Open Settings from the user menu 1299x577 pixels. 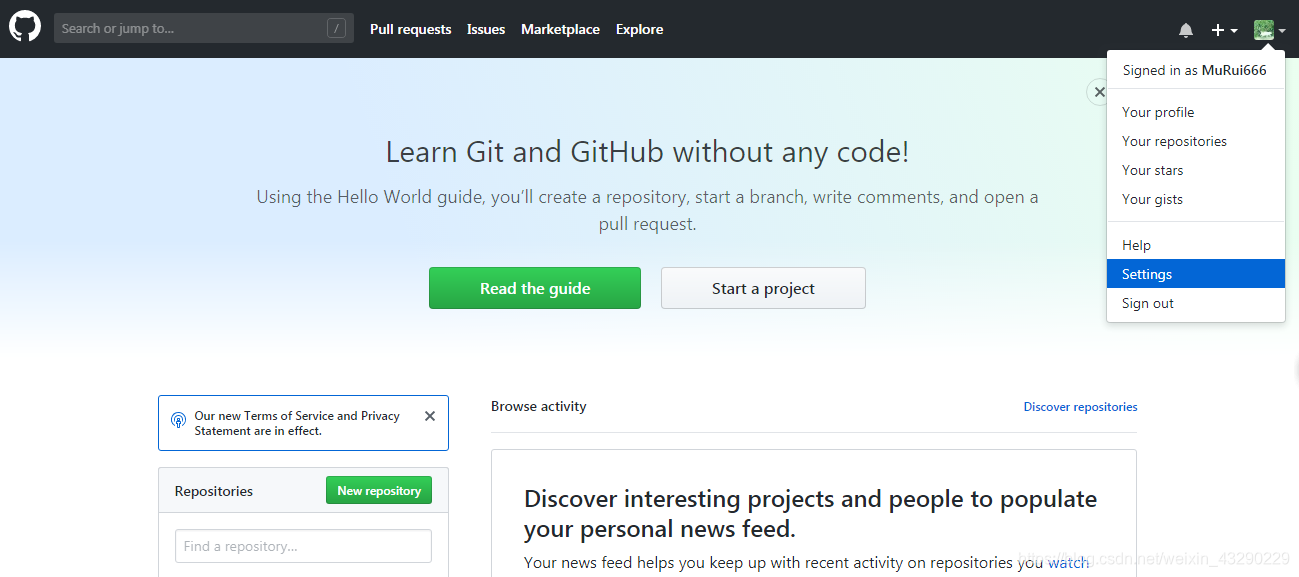pyautogui.click(x=1196, y=274)
